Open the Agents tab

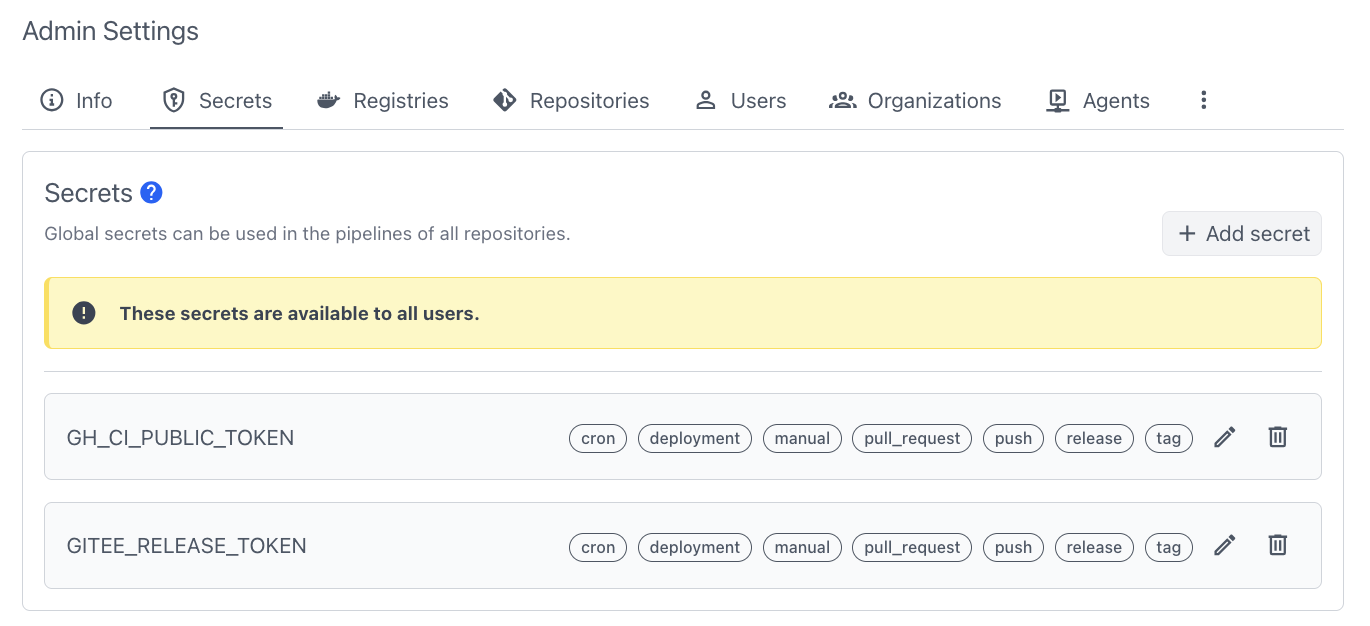[1097, 100]
